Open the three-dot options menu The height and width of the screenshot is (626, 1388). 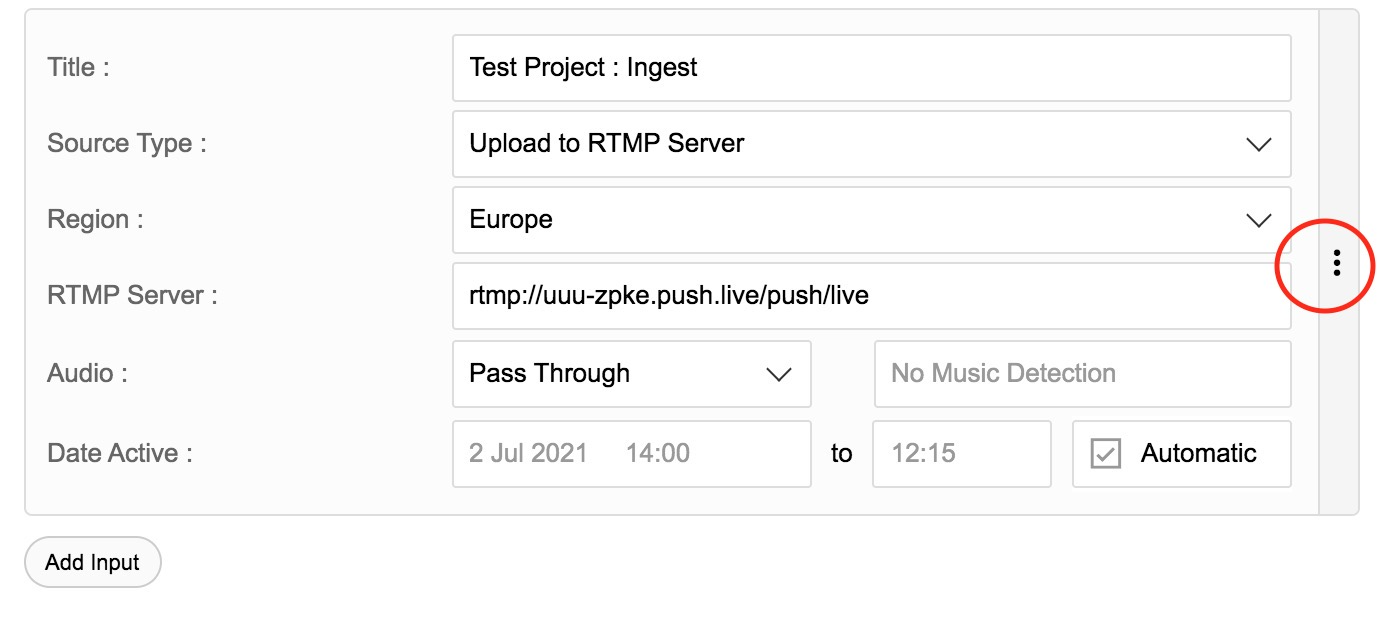[x=1337, y=263]
